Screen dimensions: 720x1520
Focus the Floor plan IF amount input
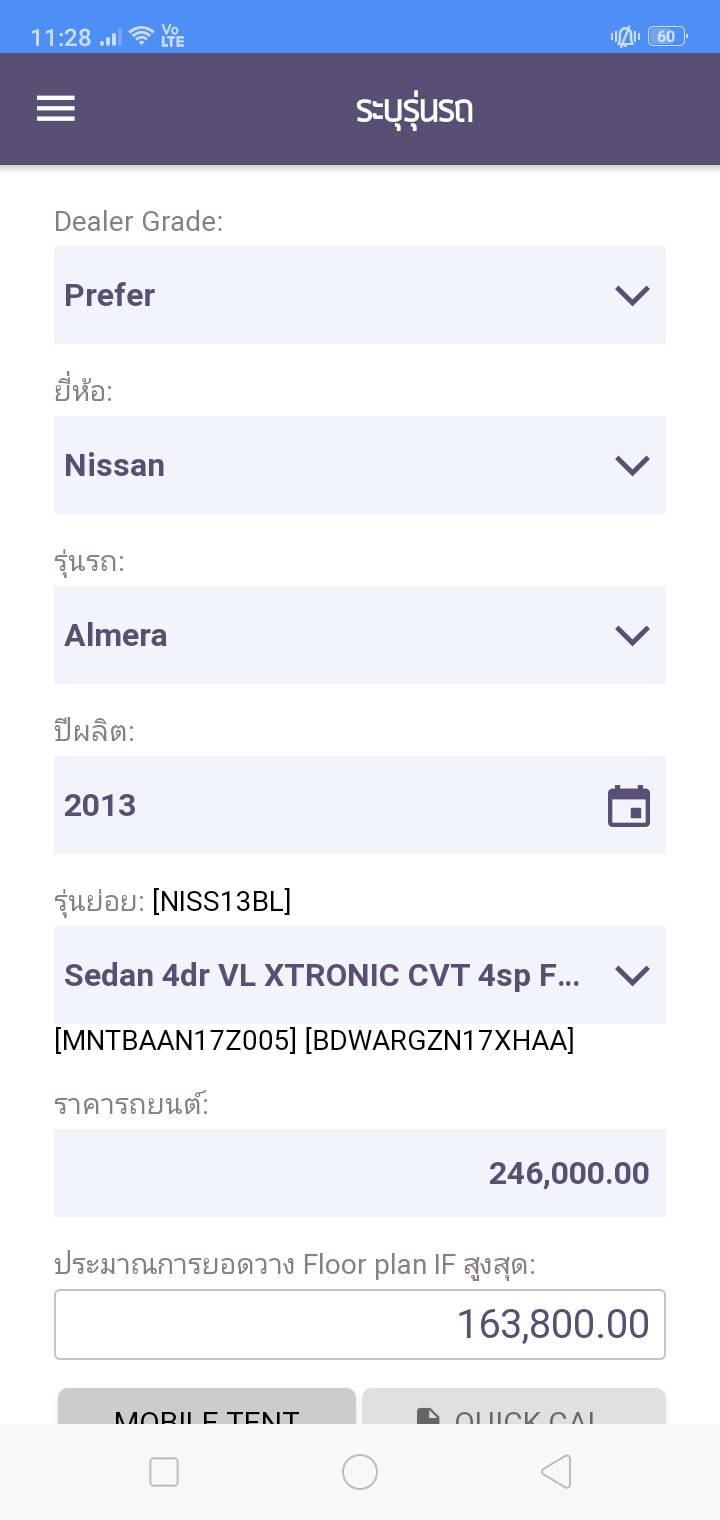tap(360, 1324)
